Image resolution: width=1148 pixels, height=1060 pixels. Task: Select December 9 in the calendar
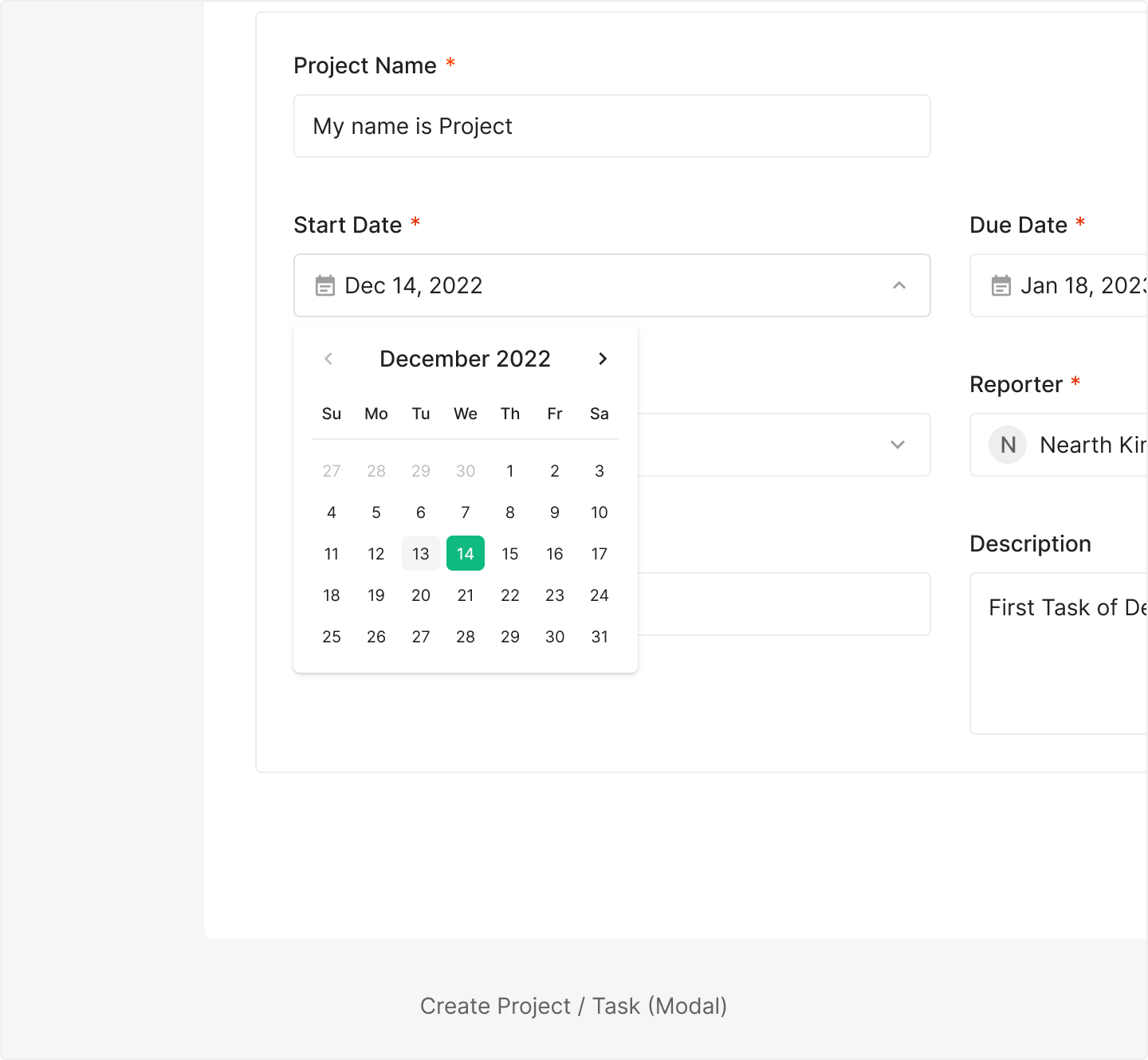pyautogui.click(x=555, y=512)
